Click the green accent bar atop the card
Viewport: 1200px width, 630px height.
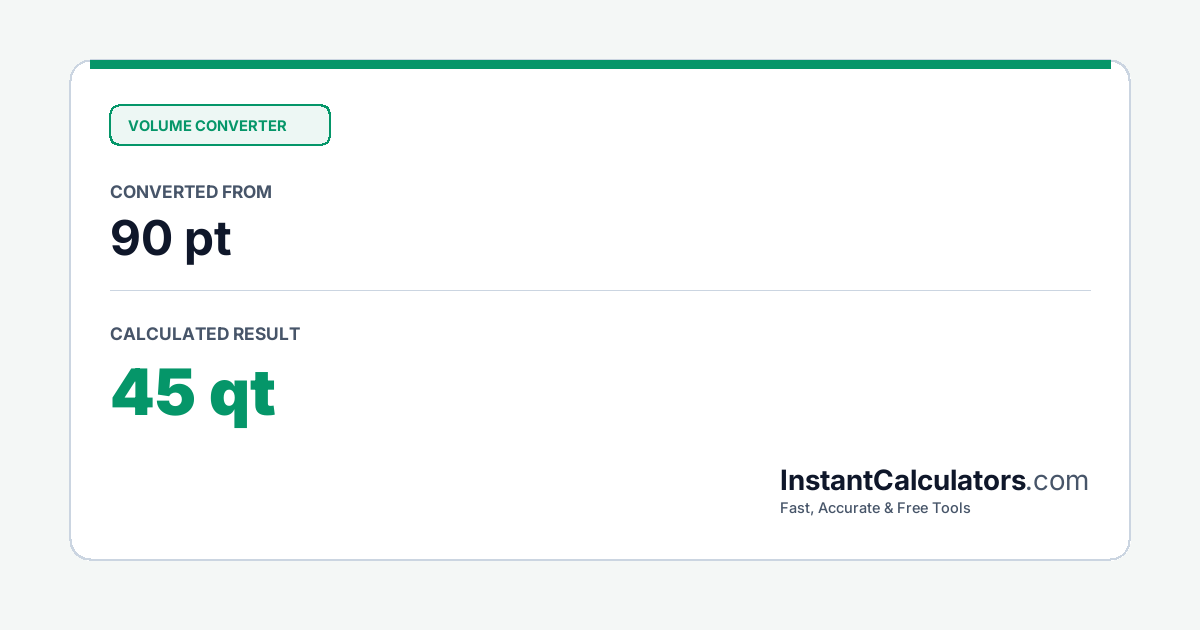600,64
